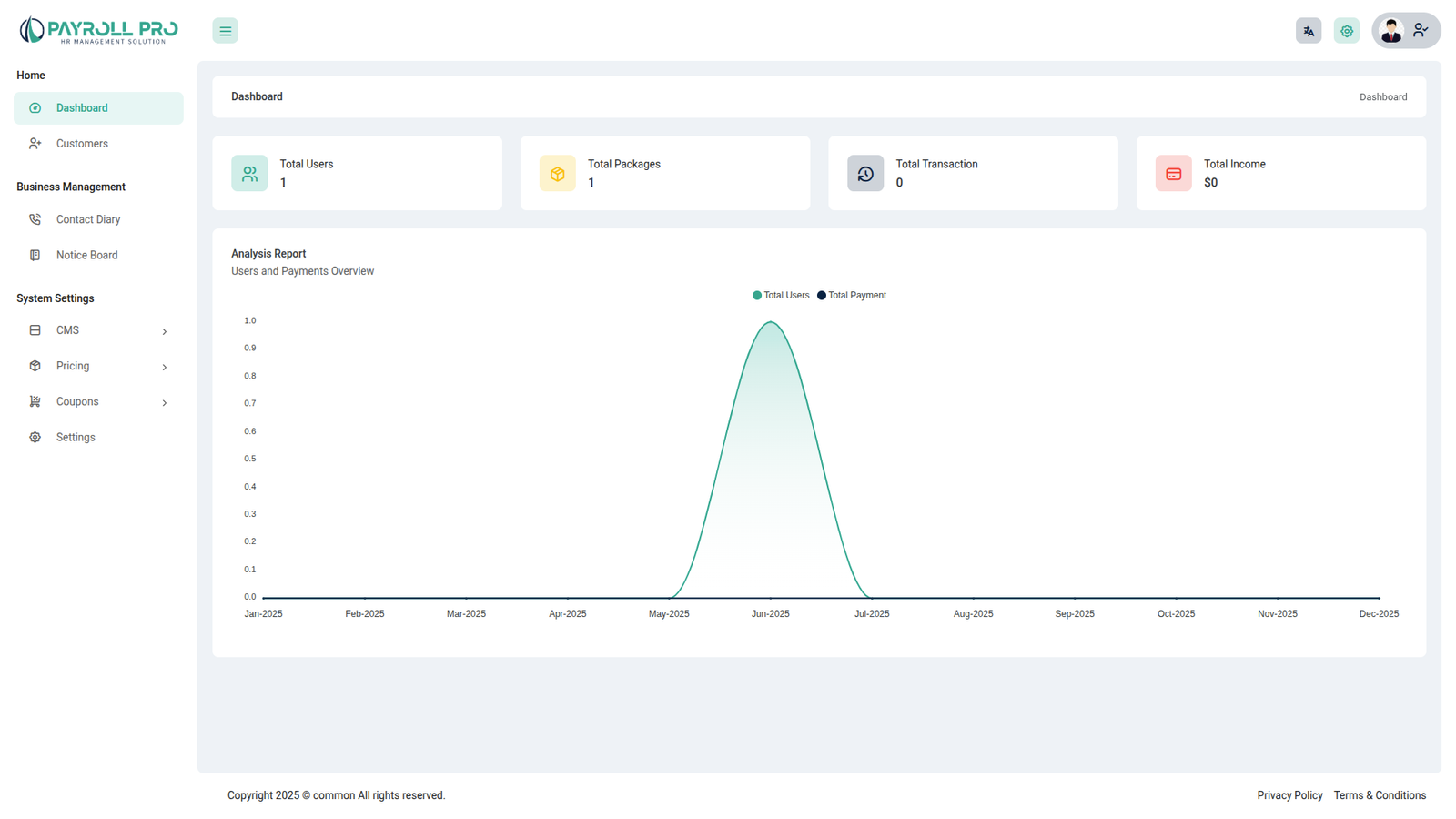Image resolution: width=1456 pixels, height=819 pixels.
Task: Click the Total Packages box icon
Action: [x=557, y=174]
